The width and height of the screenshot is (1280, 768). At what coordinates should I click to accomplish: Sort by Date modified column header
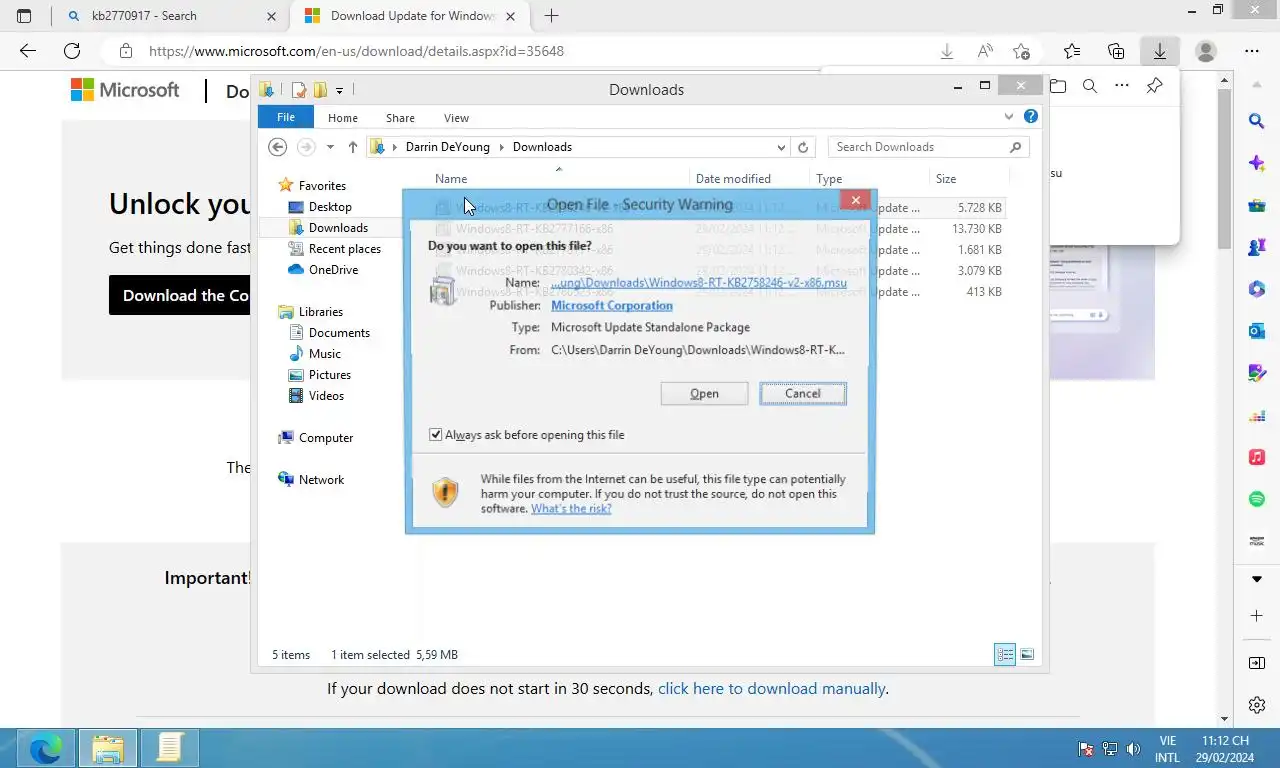coord(733,179)
